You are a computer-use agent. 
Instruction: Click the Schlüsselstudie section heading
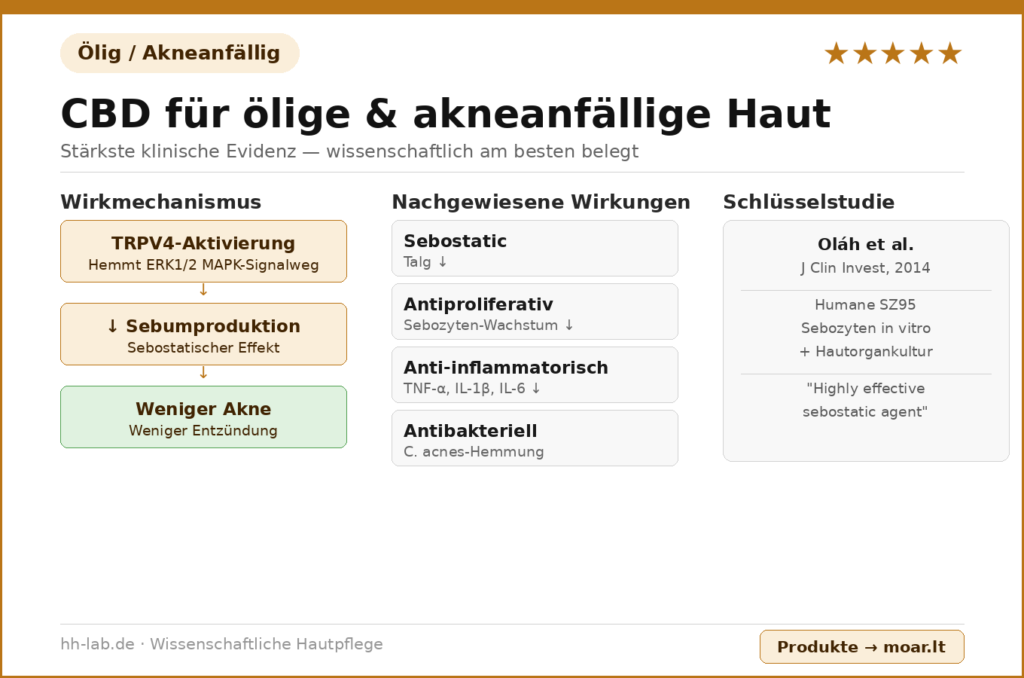click(808, 202)
